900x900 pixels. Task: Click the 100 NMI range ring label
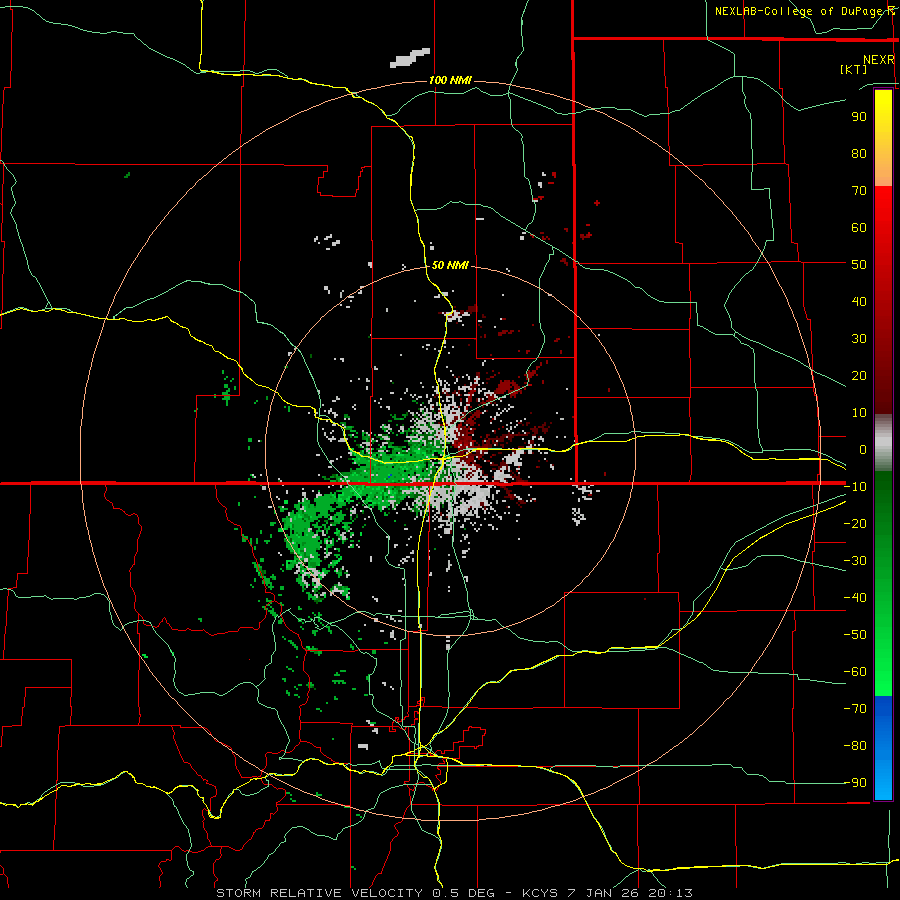[x=450, y=80]
